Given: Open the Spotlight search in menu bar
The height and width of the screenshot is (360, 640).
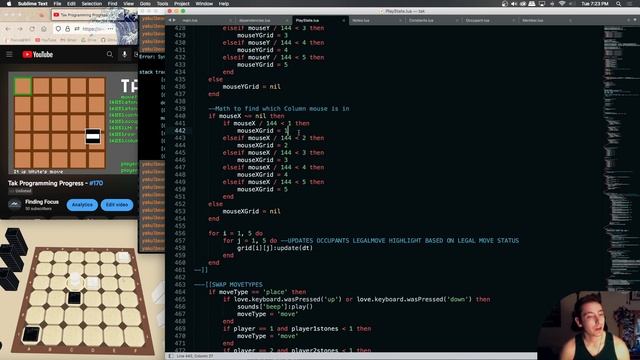Looking at the screenshot, I should coord(619,4).
